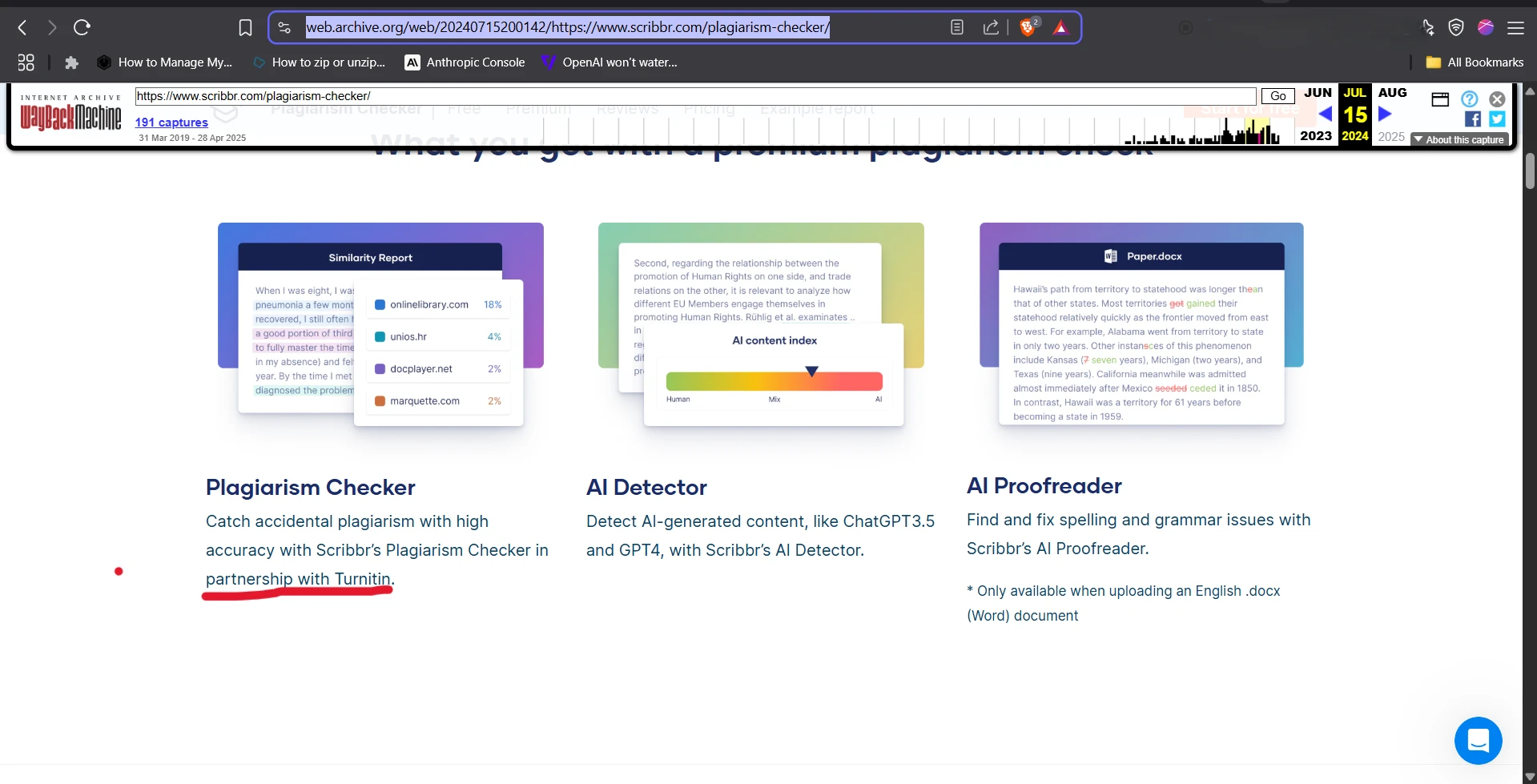Image resolution: width=1537 pixels, height=784 pixels.
Task: Share capture on Twitter
Action: [1497, 119]
